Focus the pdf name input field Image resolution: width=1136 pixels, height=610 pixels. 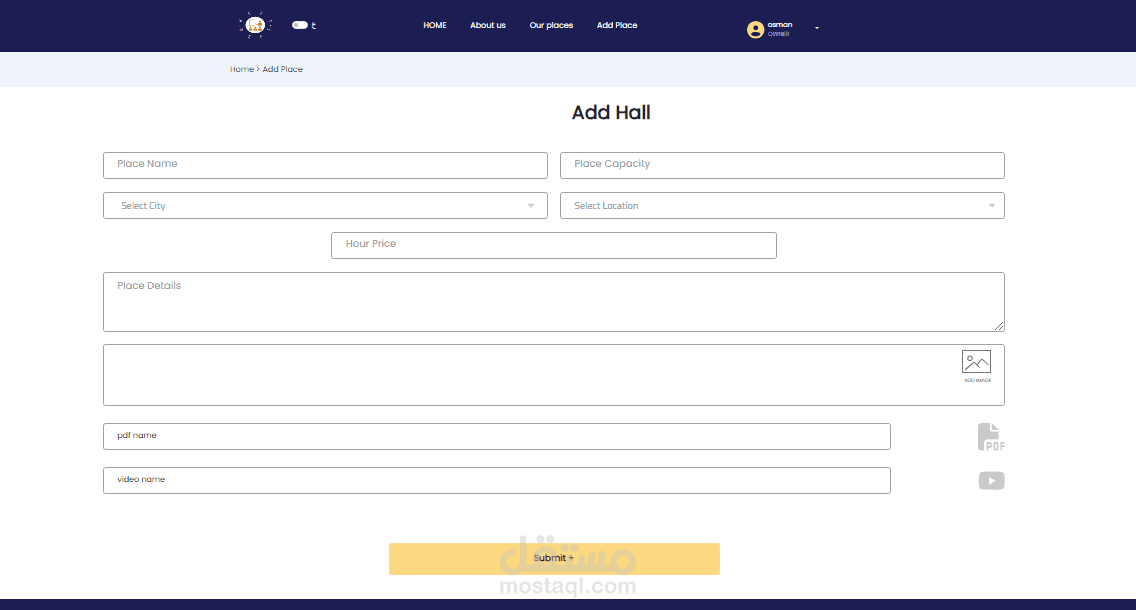tap(496, 437)
